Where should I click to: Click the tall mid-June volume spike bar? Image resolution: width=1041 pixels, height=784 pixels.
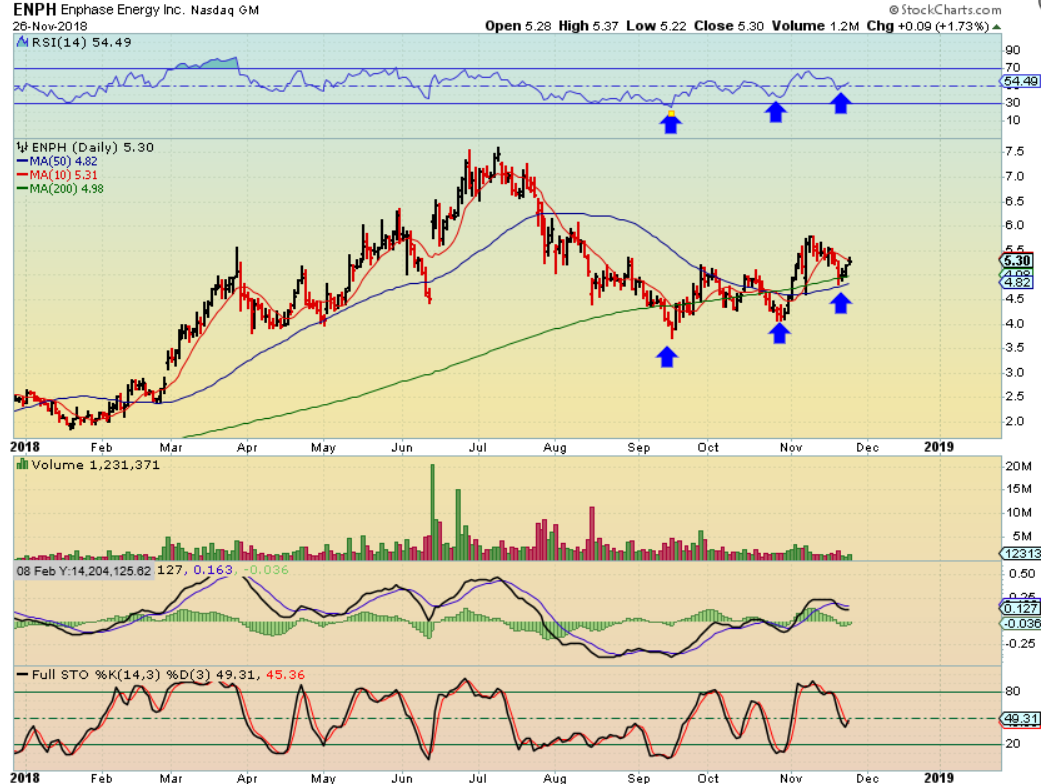click(x=433, y=512)
